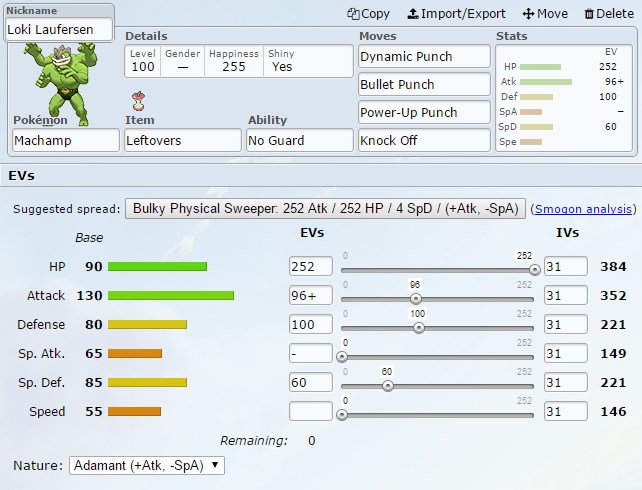
Task: Open the Stats summary panel
Action: click(x=564, y=98)
